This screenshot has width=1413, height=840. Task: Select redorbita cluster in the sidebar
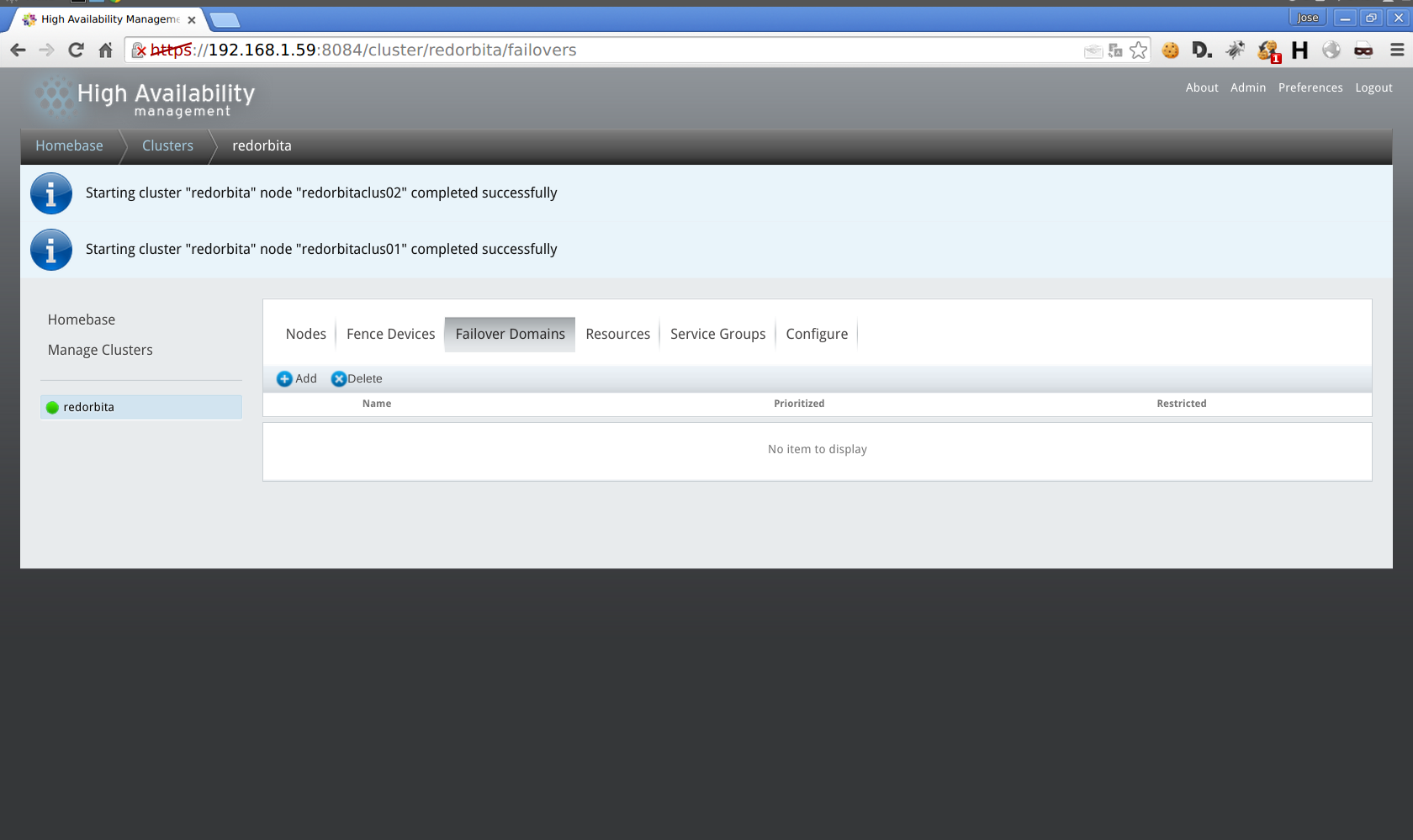tap(88, 407)
